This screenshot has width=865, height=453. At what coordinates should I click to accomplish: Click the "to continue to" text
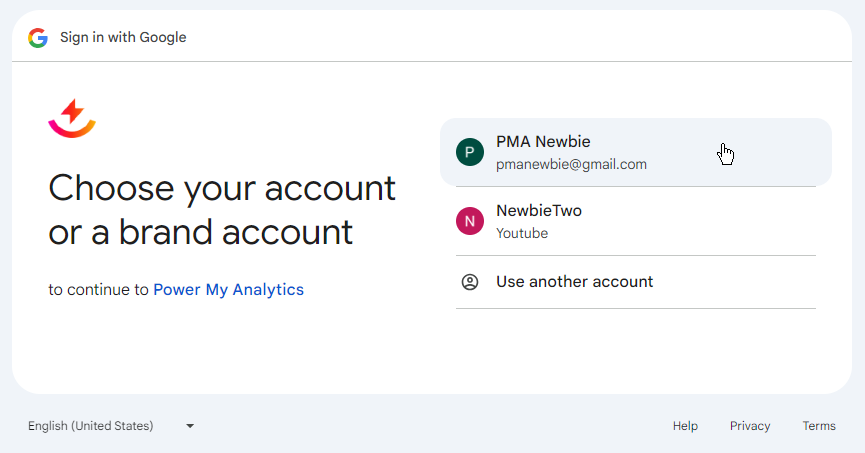(x=98, y=290)
